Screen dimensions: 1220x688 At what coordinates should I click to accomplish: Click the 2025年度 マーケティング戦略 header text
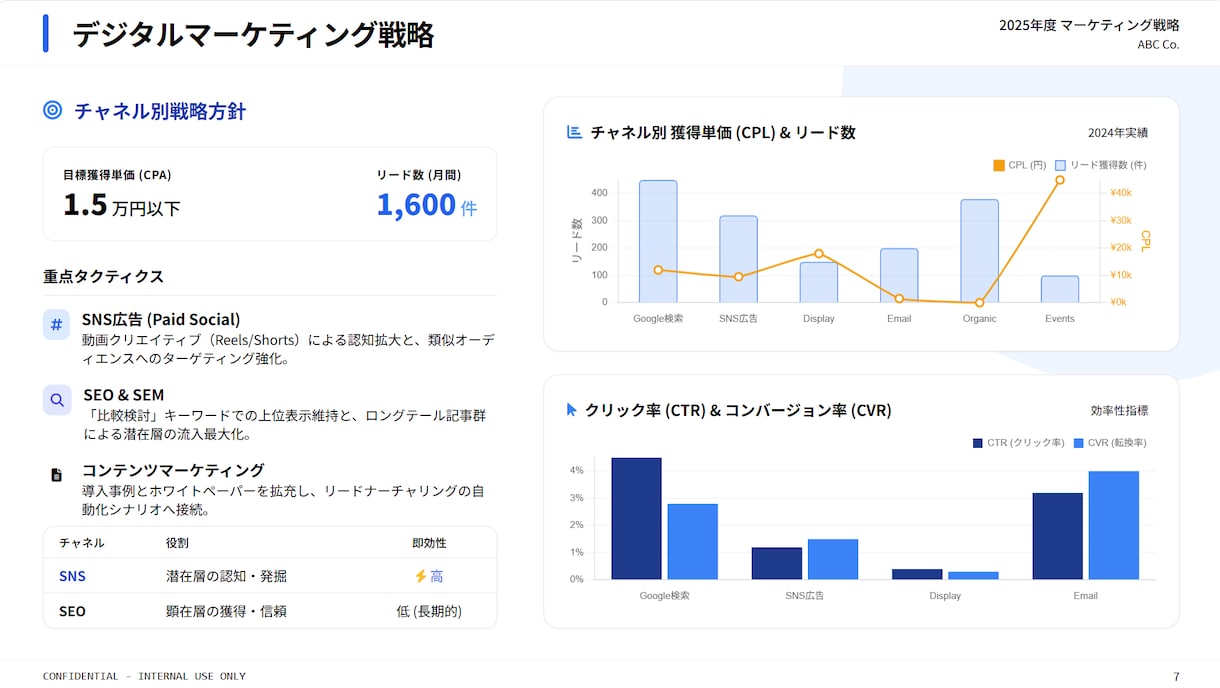click(1089, 25)
